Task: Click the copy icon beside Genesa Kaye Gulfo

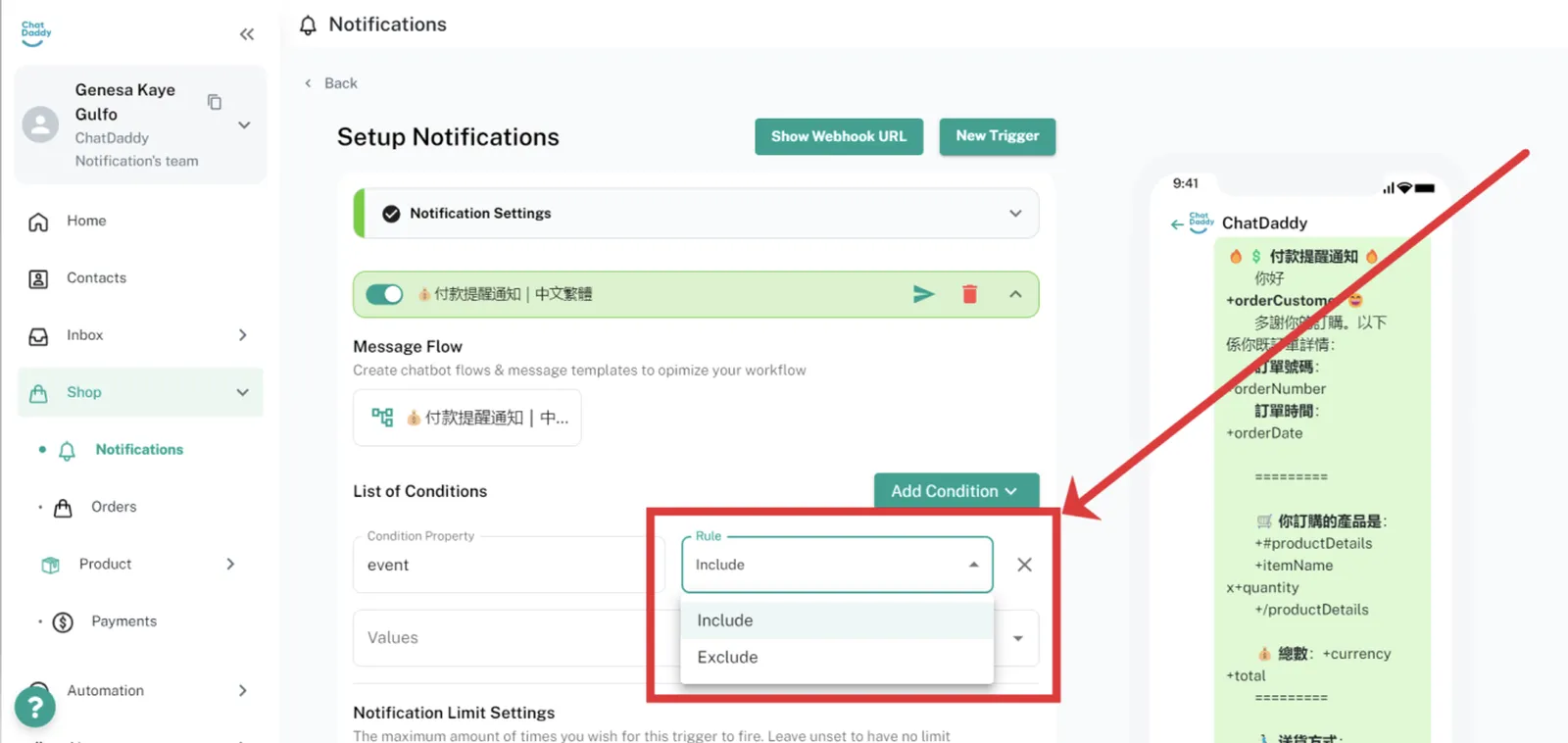Action: click(215, 102)
